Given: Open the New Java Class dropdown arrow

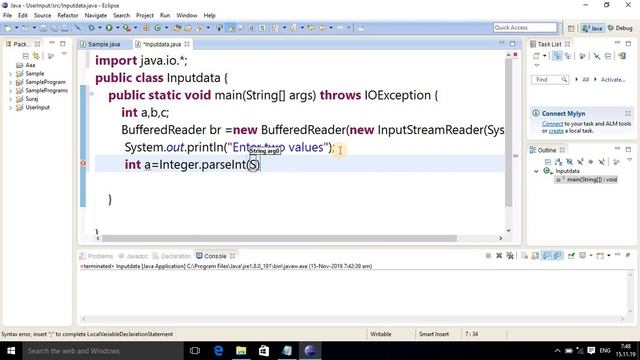Looking at the screenshot, I should click(x=166, y=28).
